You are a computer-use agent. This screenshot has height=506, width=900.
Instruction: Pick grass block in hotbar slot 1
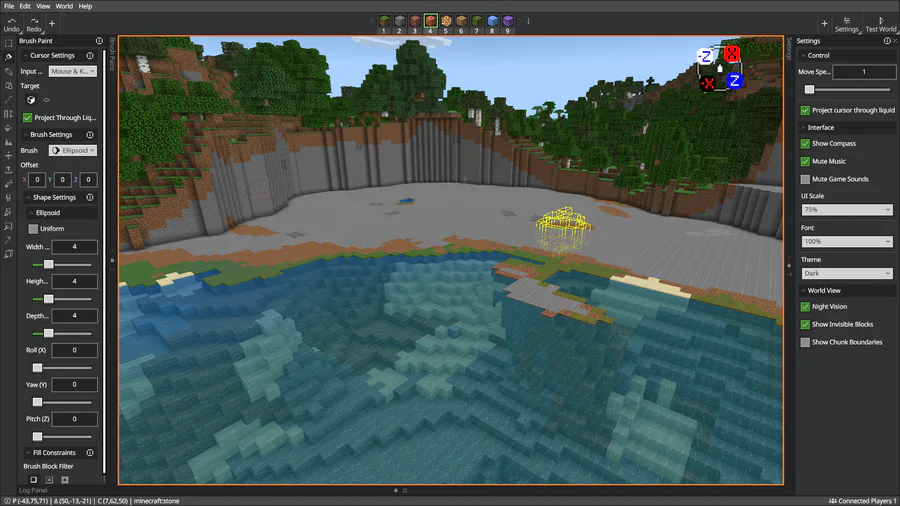[x=384, y=21]
